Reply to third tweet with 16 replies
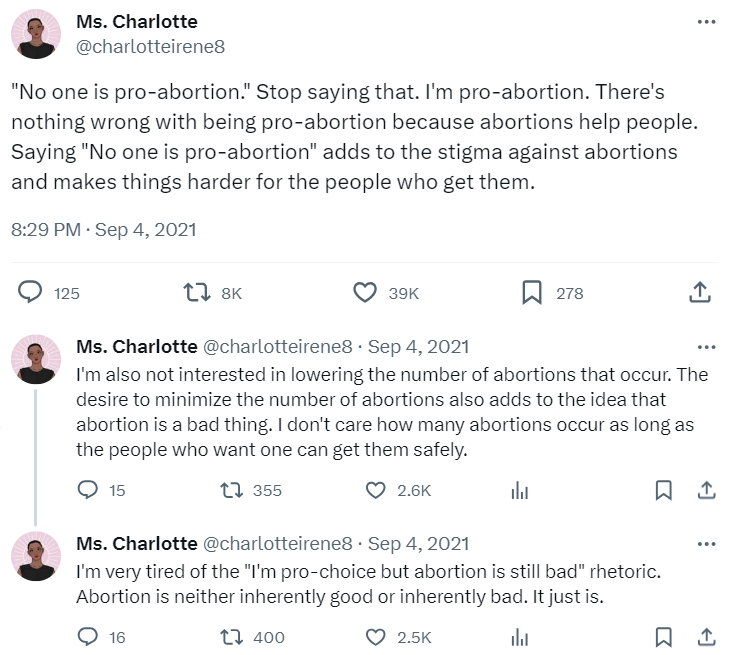The image size is (734, 655). (88, 637)
